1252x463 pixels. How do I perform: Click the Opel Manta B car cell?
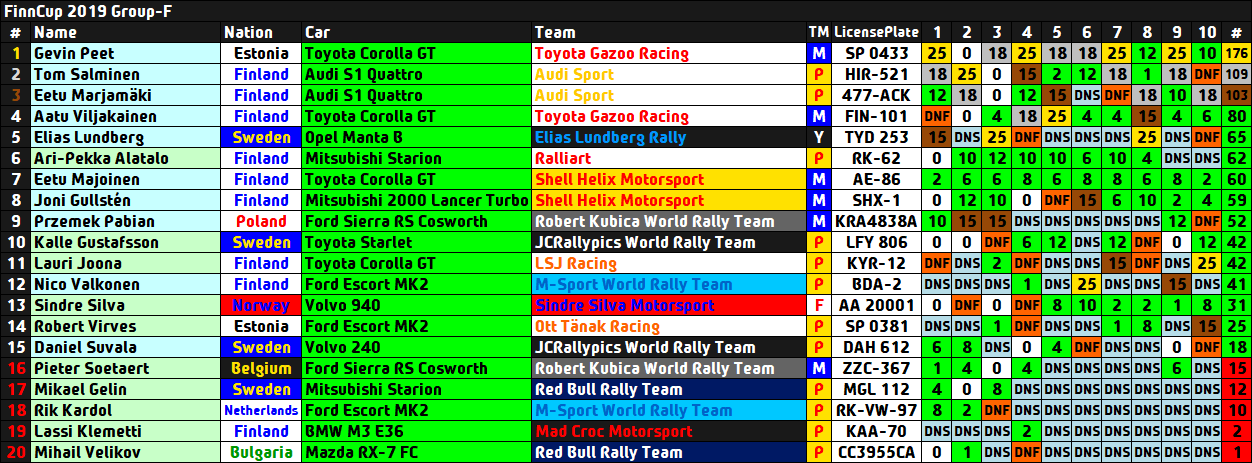[x=416, y=137]
